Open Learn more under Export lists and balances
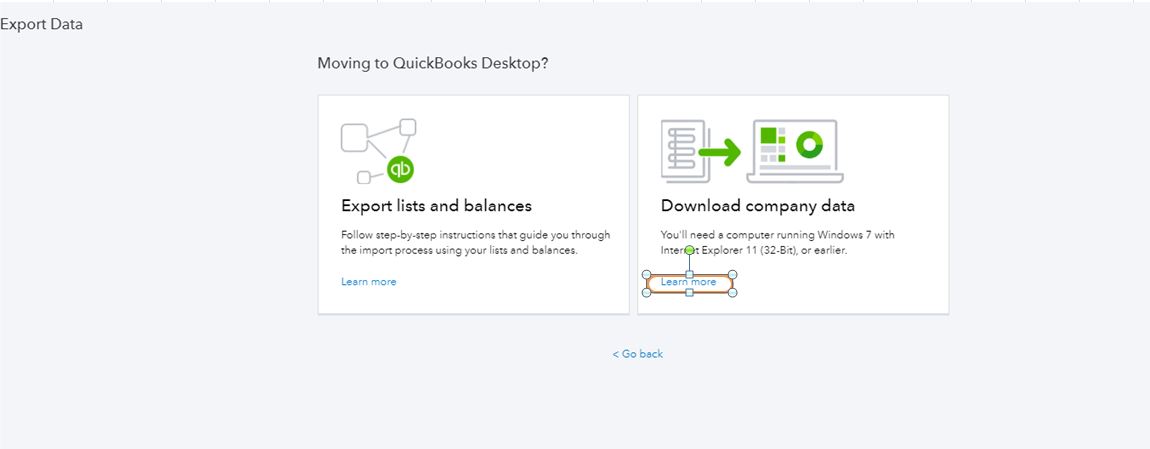This screenshot has width=1150, height=449. pos(368,282)
